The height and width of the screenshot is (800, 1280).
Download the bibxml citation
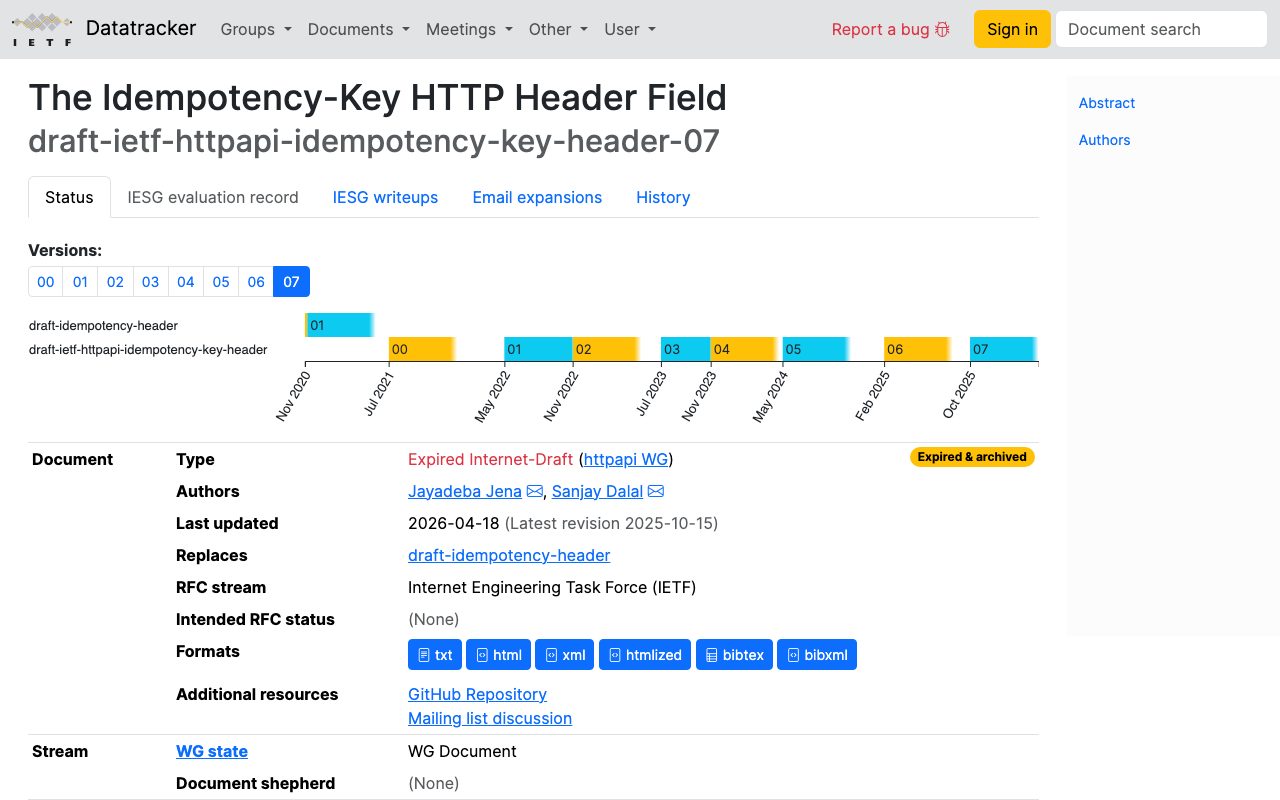click(817, 655)
